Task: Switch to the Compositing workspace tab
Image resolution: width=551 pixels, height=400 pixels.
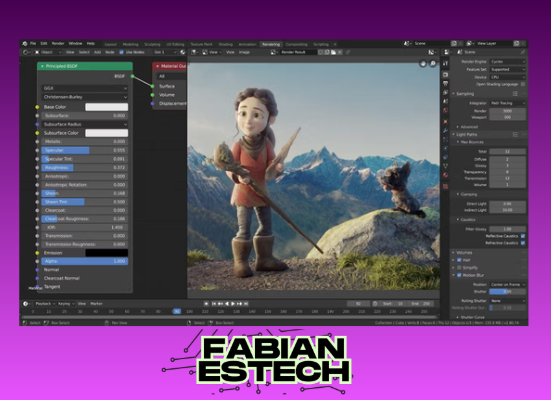Action: [x=297, y=44]
